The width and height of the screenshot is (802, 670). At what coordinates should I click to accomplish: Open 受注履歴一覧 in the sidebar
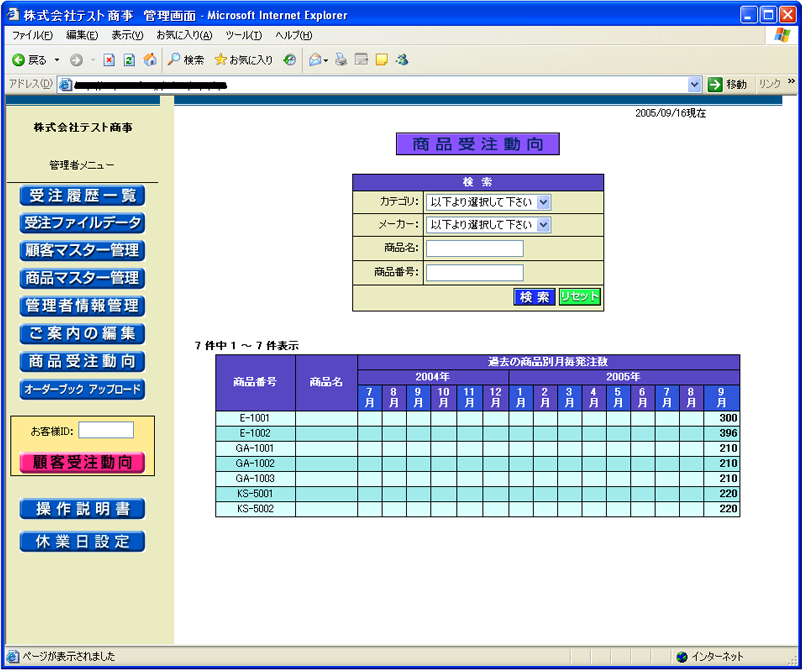coord(82,196)
